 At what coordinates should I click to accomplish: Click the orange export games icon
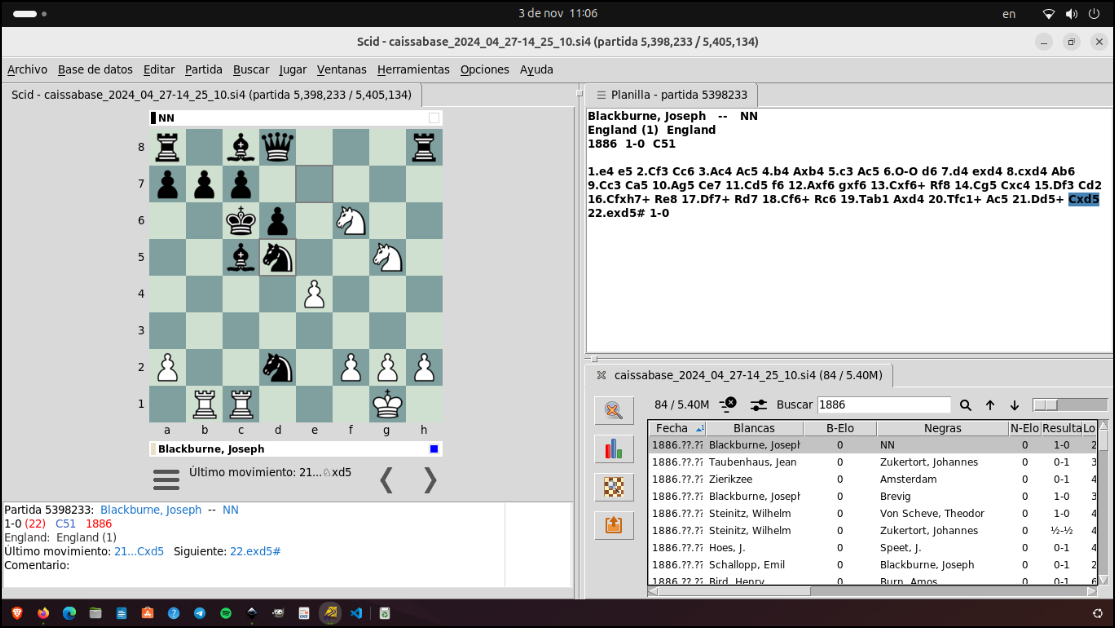tap(614, 525)
